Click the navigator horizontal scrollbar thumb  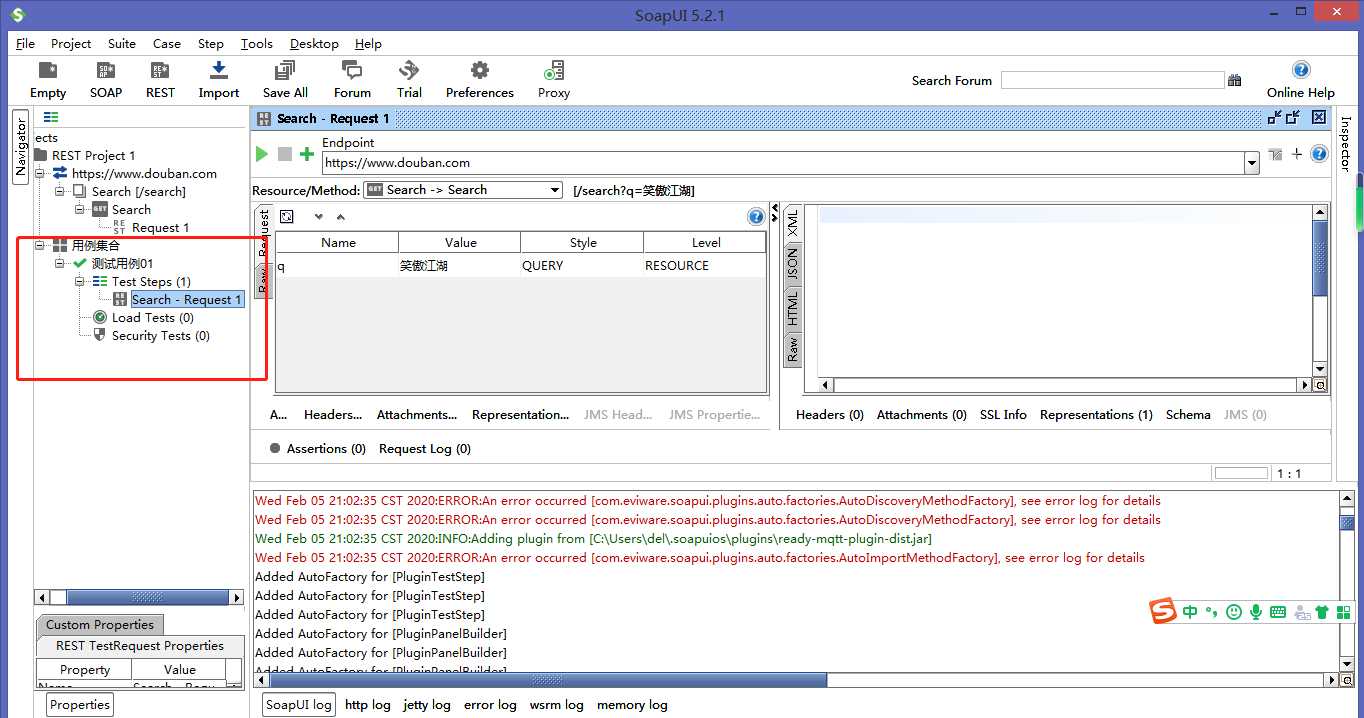(x=148, y=598)
